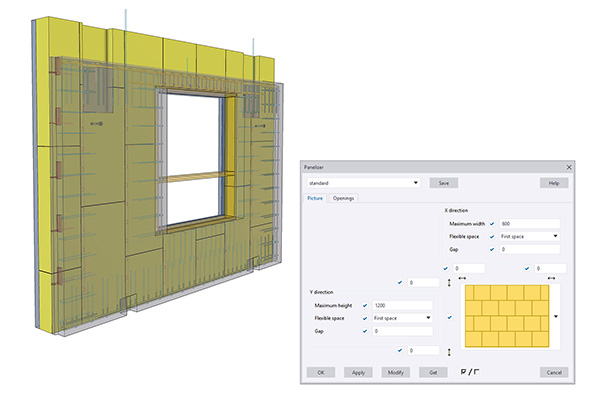
Task: Click the left horizontal offset arrow icon
Action: (462, 278)
